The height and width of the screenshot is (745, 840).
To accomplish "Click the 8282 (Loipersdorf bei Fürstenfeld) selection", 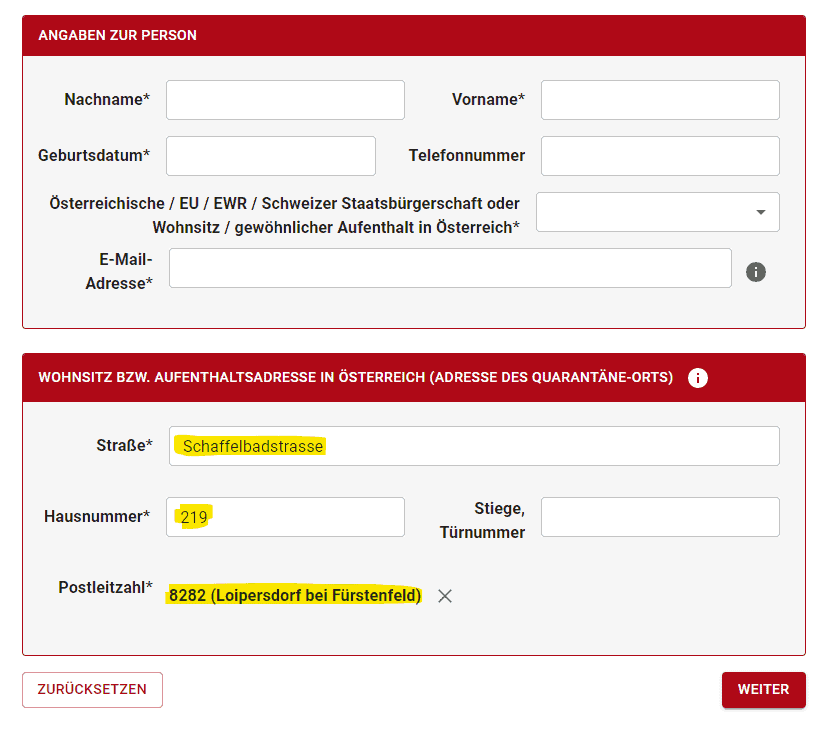I will [295, 595].
